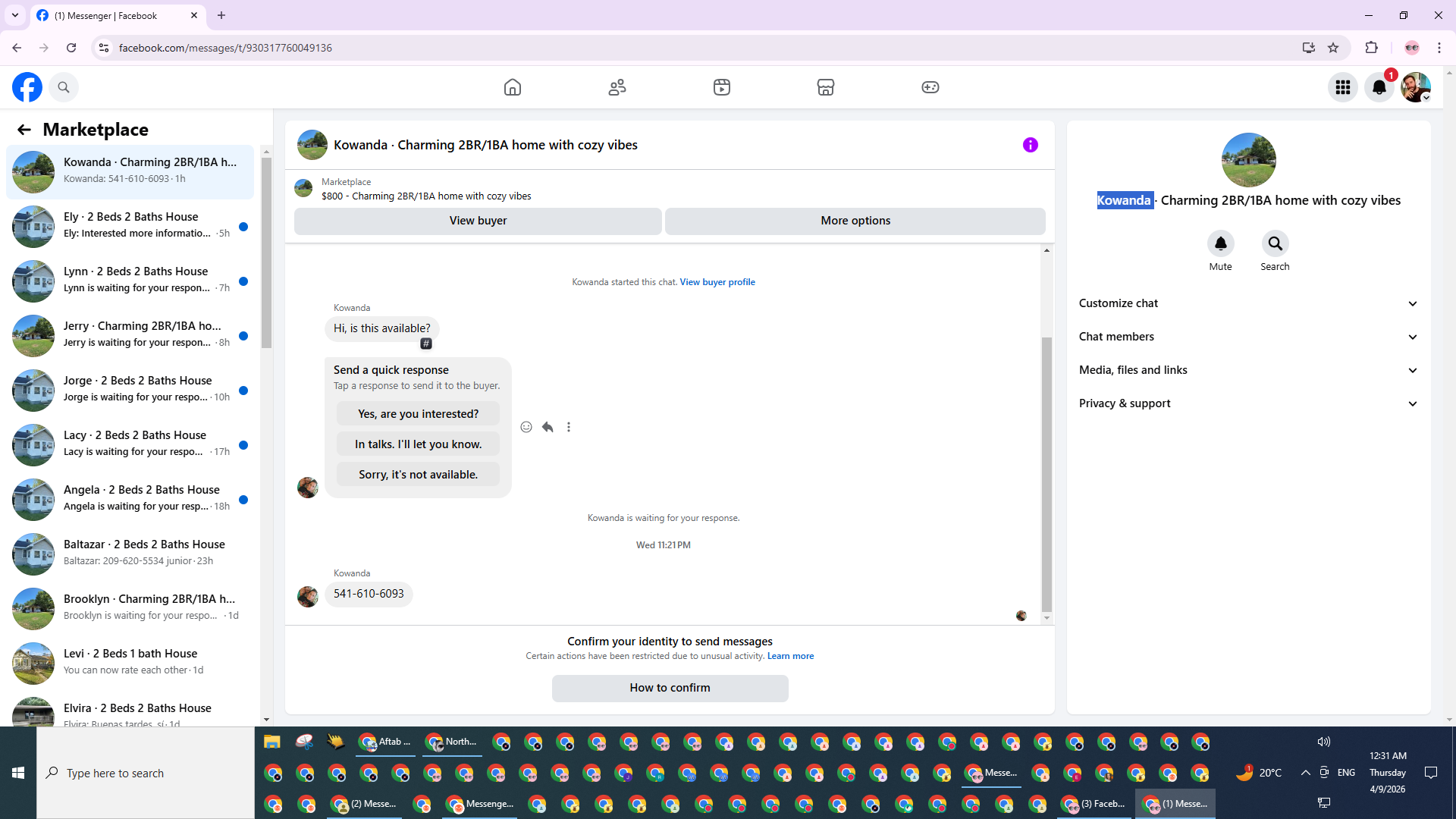Open Facebook Home icon
The image size is (1456, 819).
coord(513,87)
